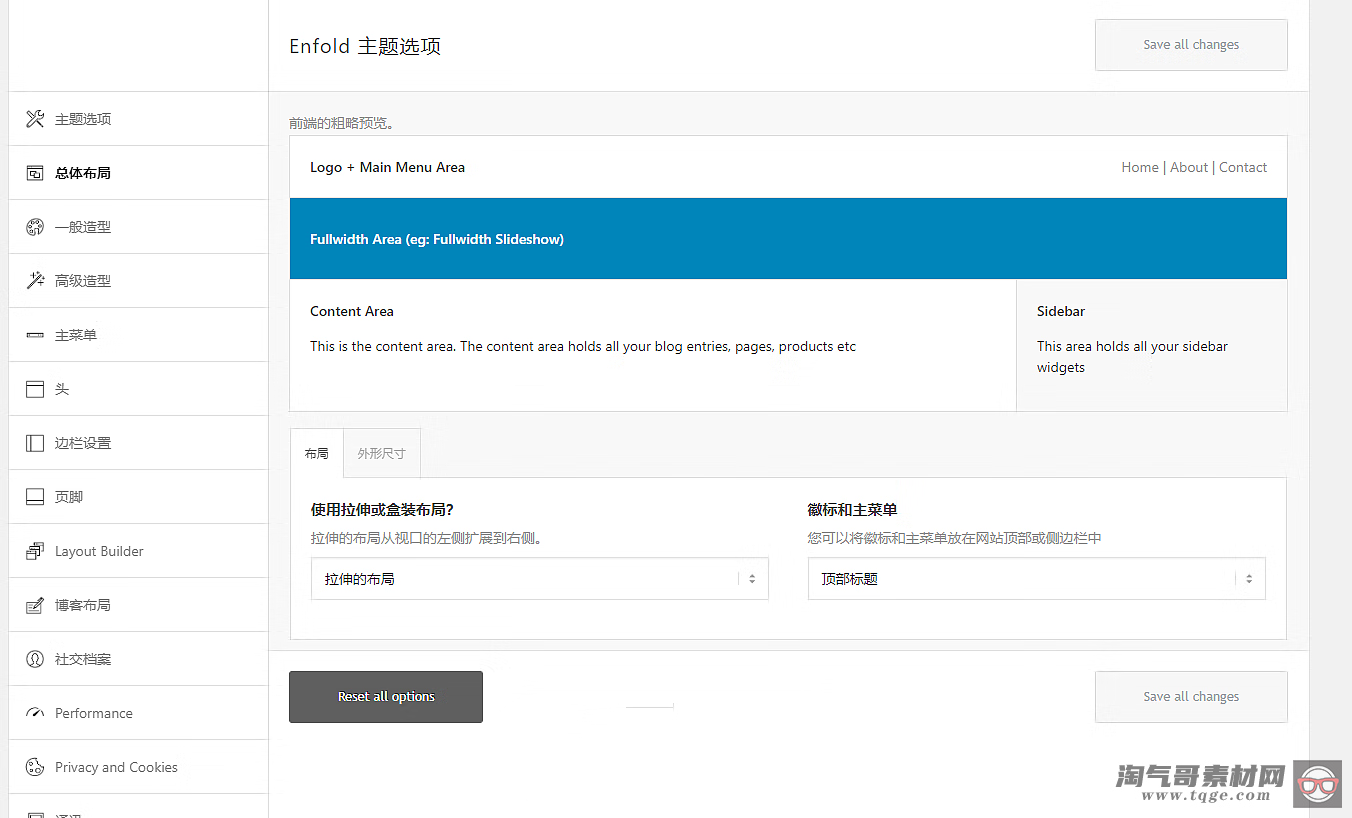Click the sidebar icon beside 边栏设置
This screenshot has width=1352, height=818.
(35, 443)
